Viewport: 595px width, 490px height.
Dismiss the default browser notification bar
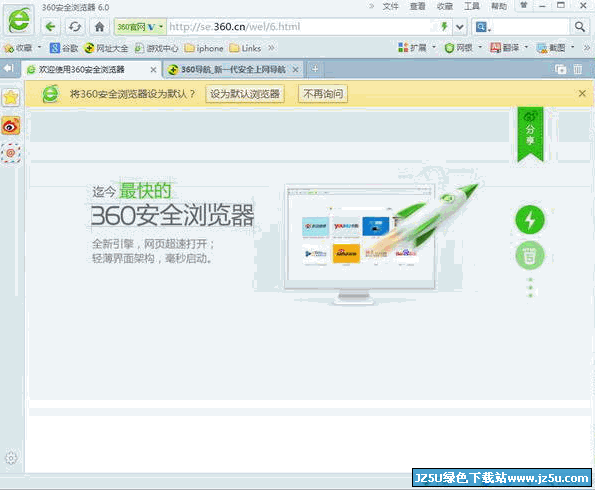click(582, 93)
